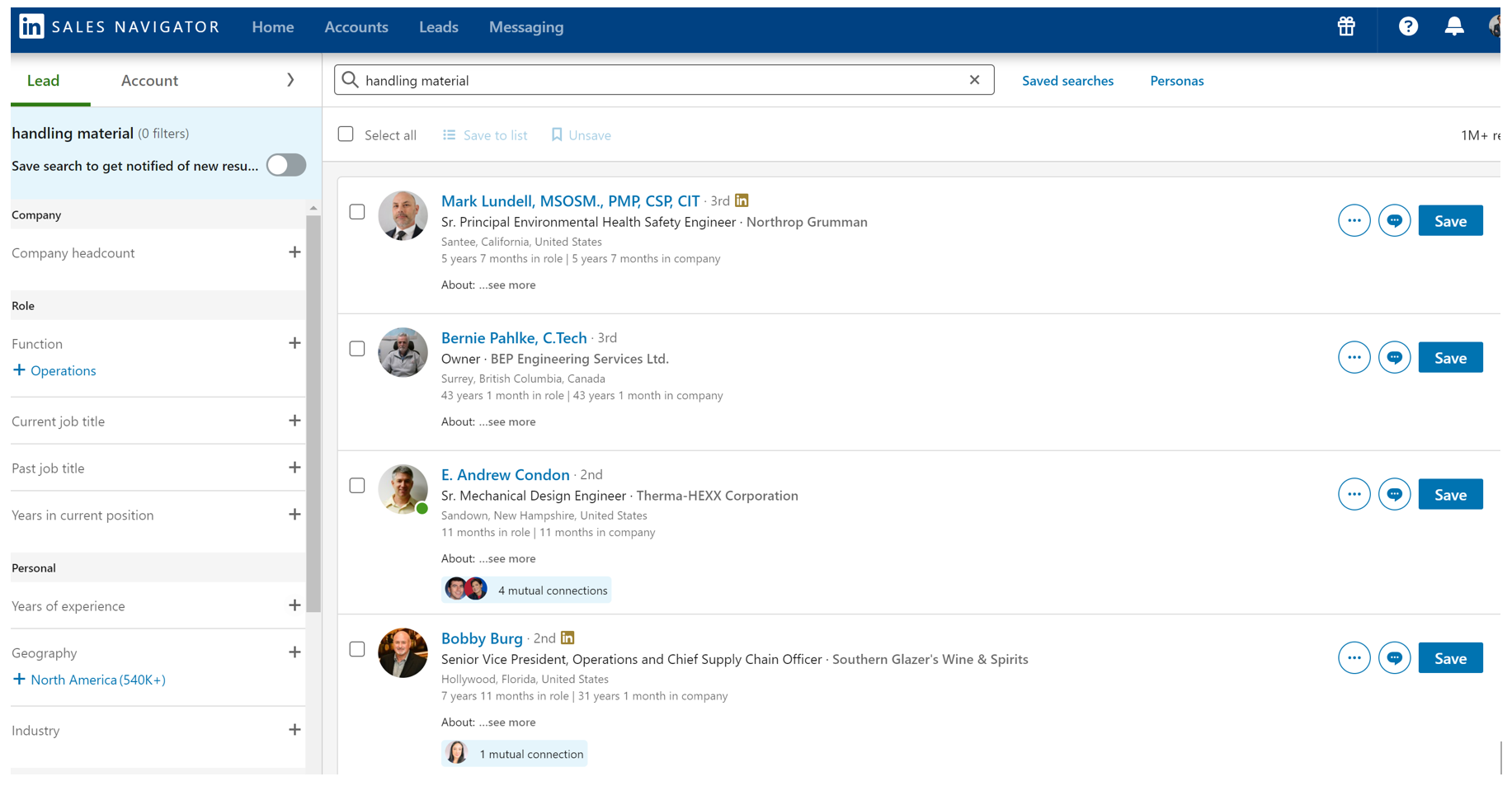1512x786 pixels.
Task: Open the Saved searches link
Action: 1067,81
